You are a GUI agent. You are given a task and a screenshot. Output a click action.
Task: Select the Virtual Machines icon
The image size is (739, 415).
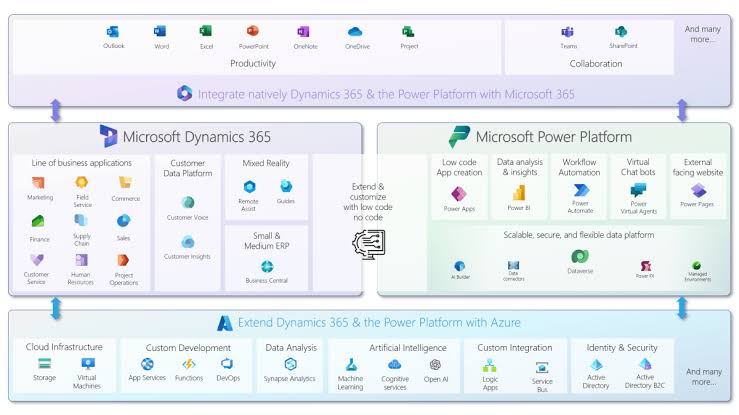(88, 363)
